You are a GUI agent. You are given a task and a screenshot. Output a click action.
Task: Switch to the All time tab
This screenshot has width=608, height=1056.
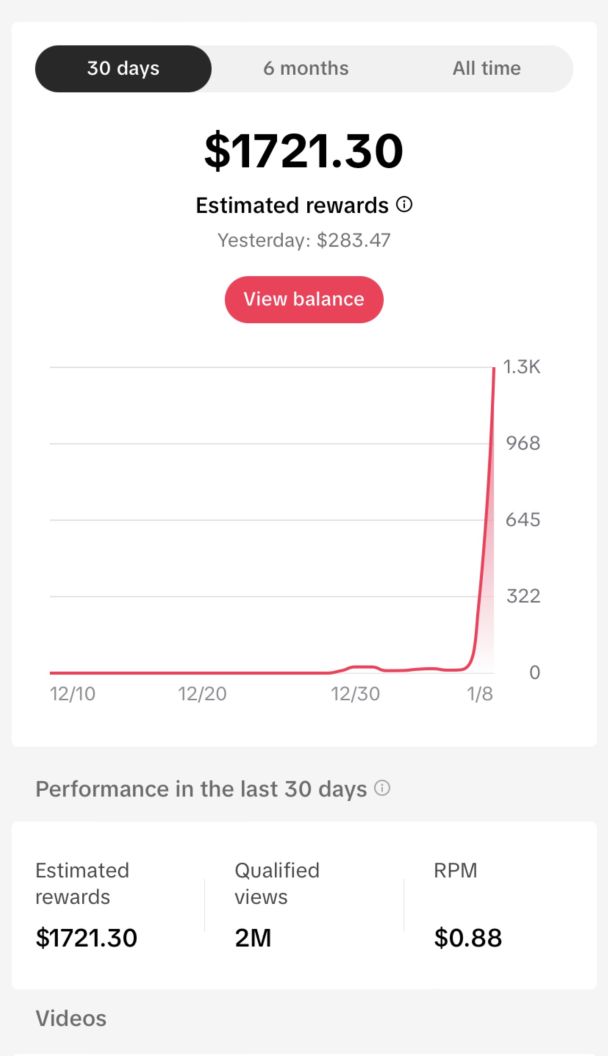click(486, 69)
